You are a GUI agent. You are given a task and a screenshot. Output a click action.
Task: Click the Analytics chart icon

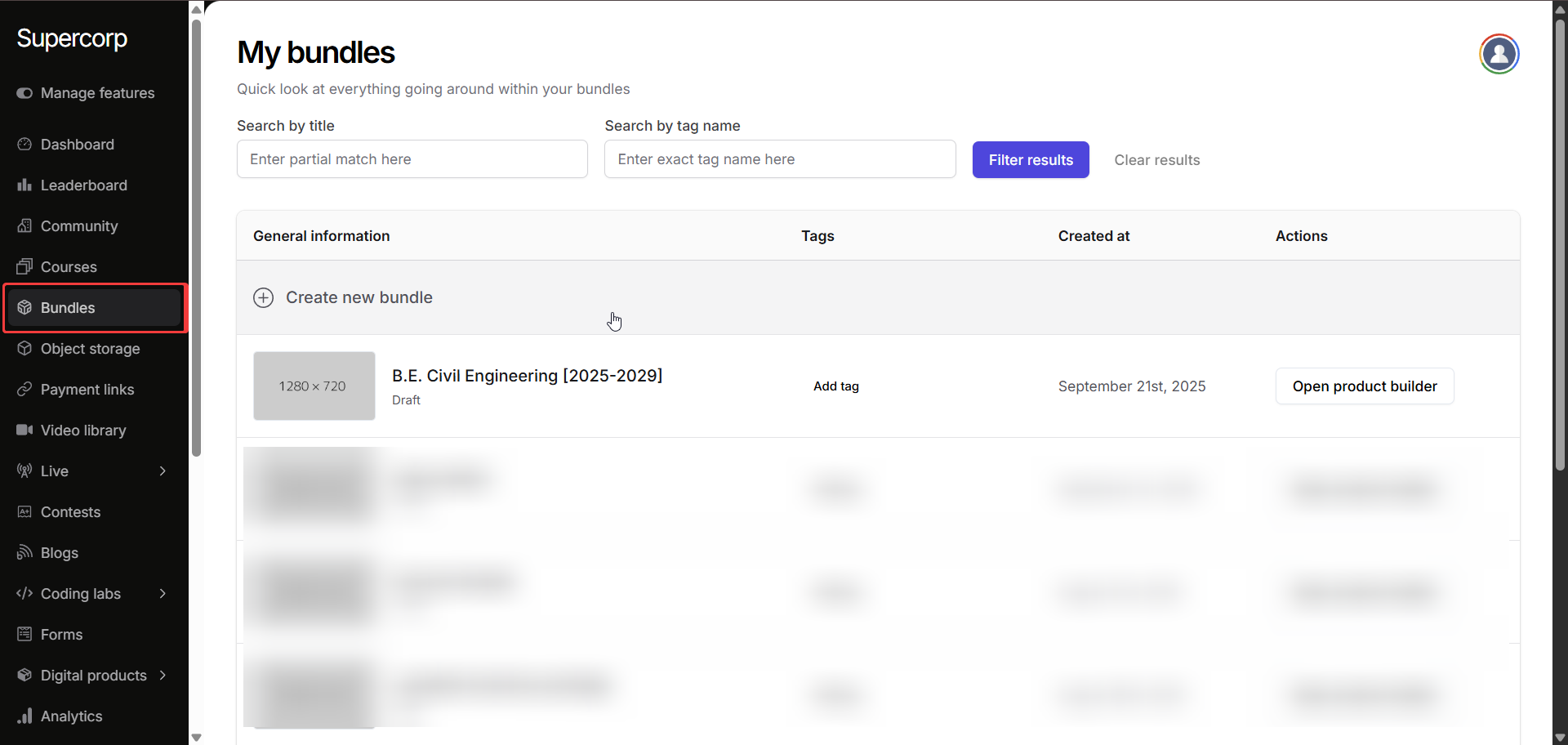tap(24, 716)
